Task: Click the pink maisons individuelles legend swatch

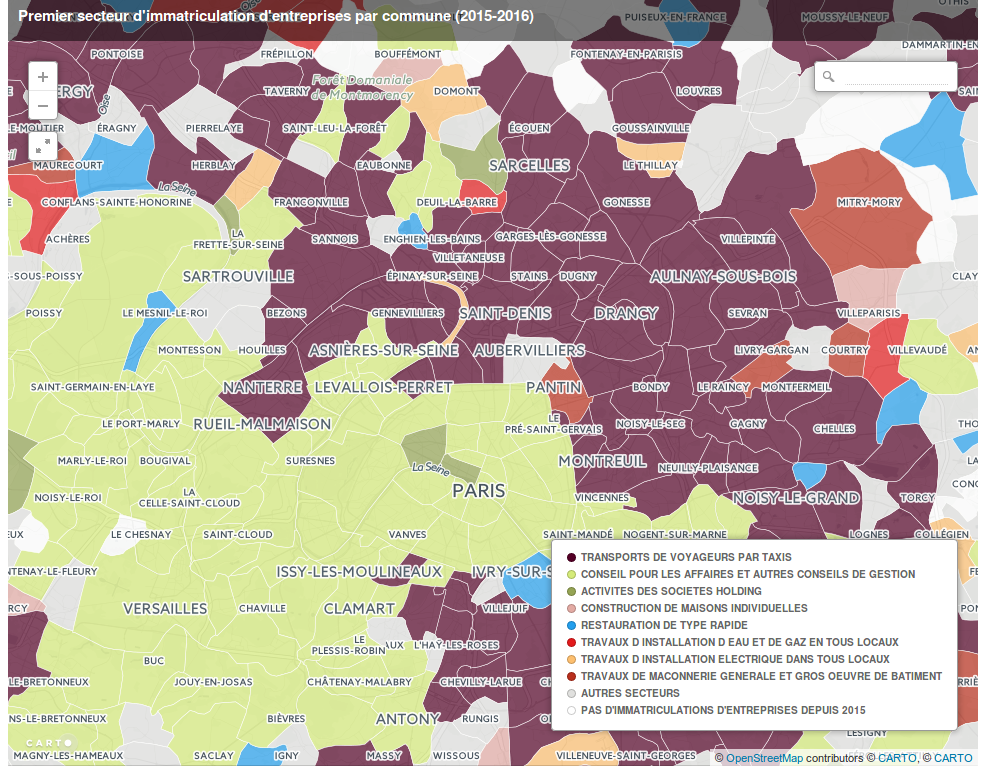Action: [571, 608]
